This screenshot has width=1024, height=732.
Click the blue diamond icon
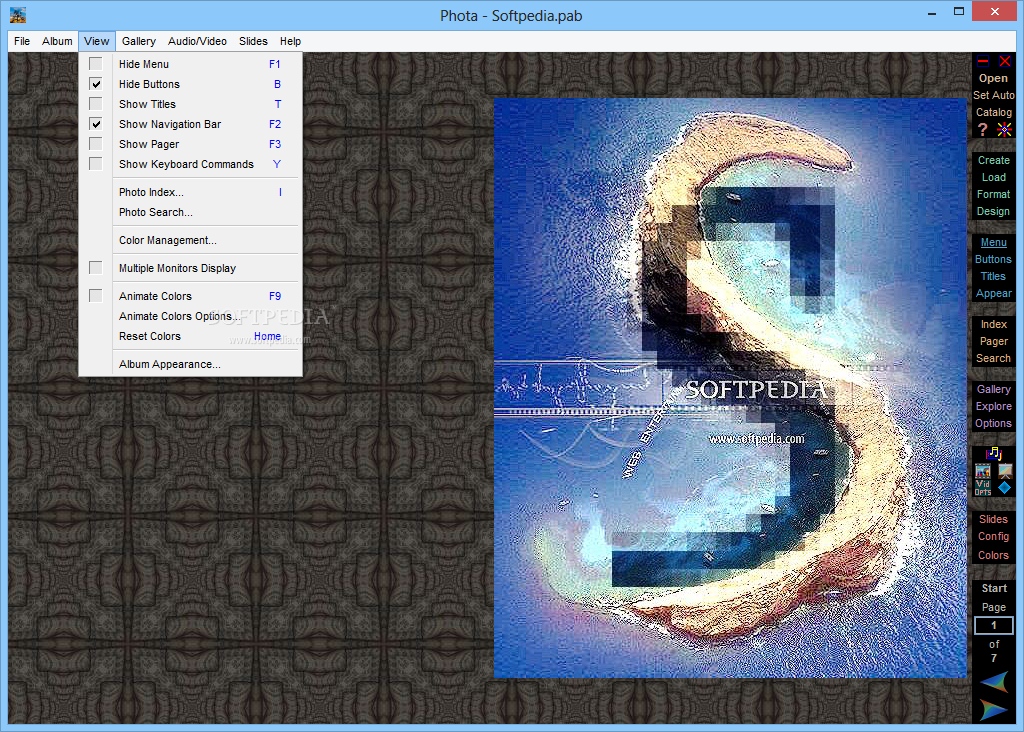[1004, 488]
